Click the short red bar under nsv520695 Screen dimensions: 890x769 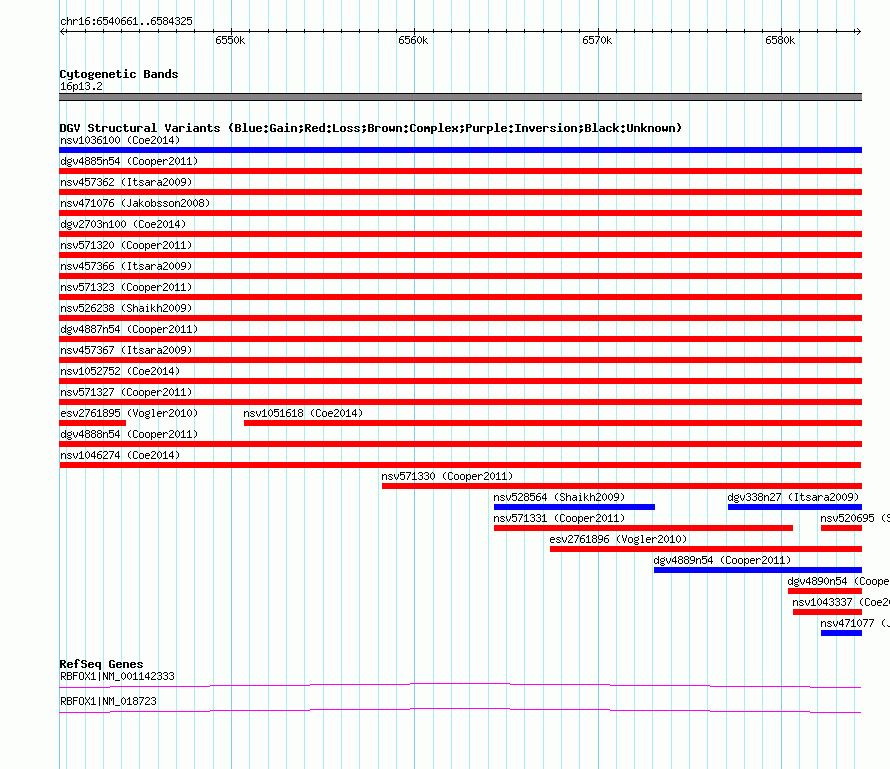pos(841,528)
